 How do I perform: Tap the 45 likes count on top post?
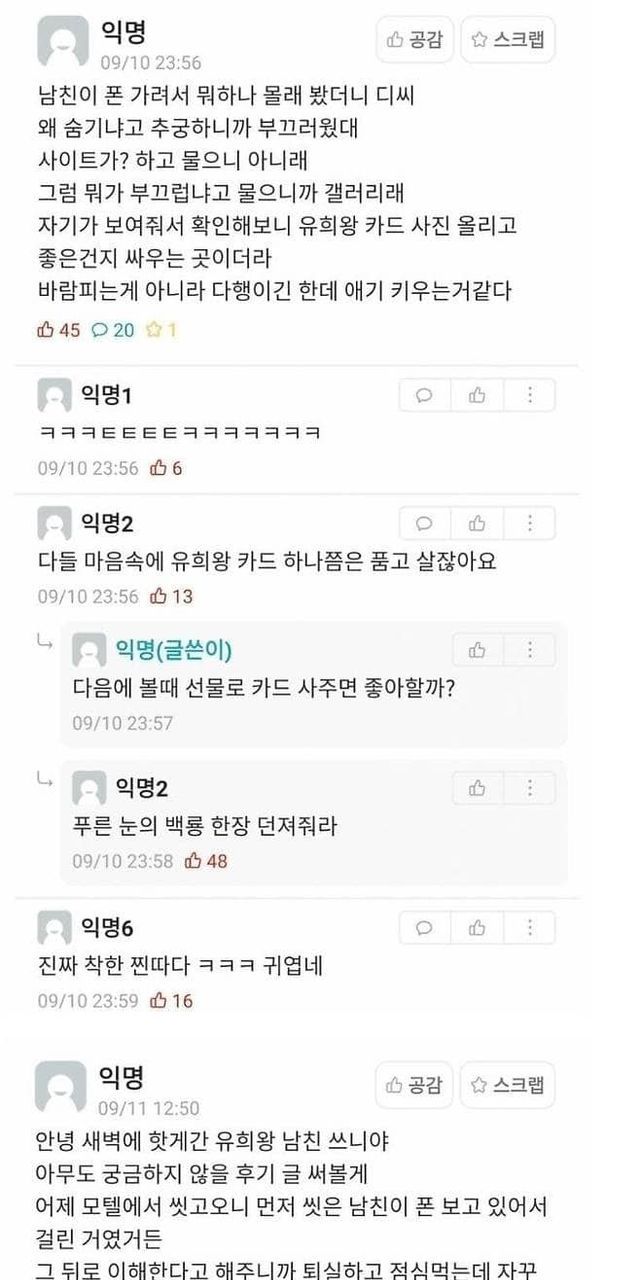click(58, 330)
